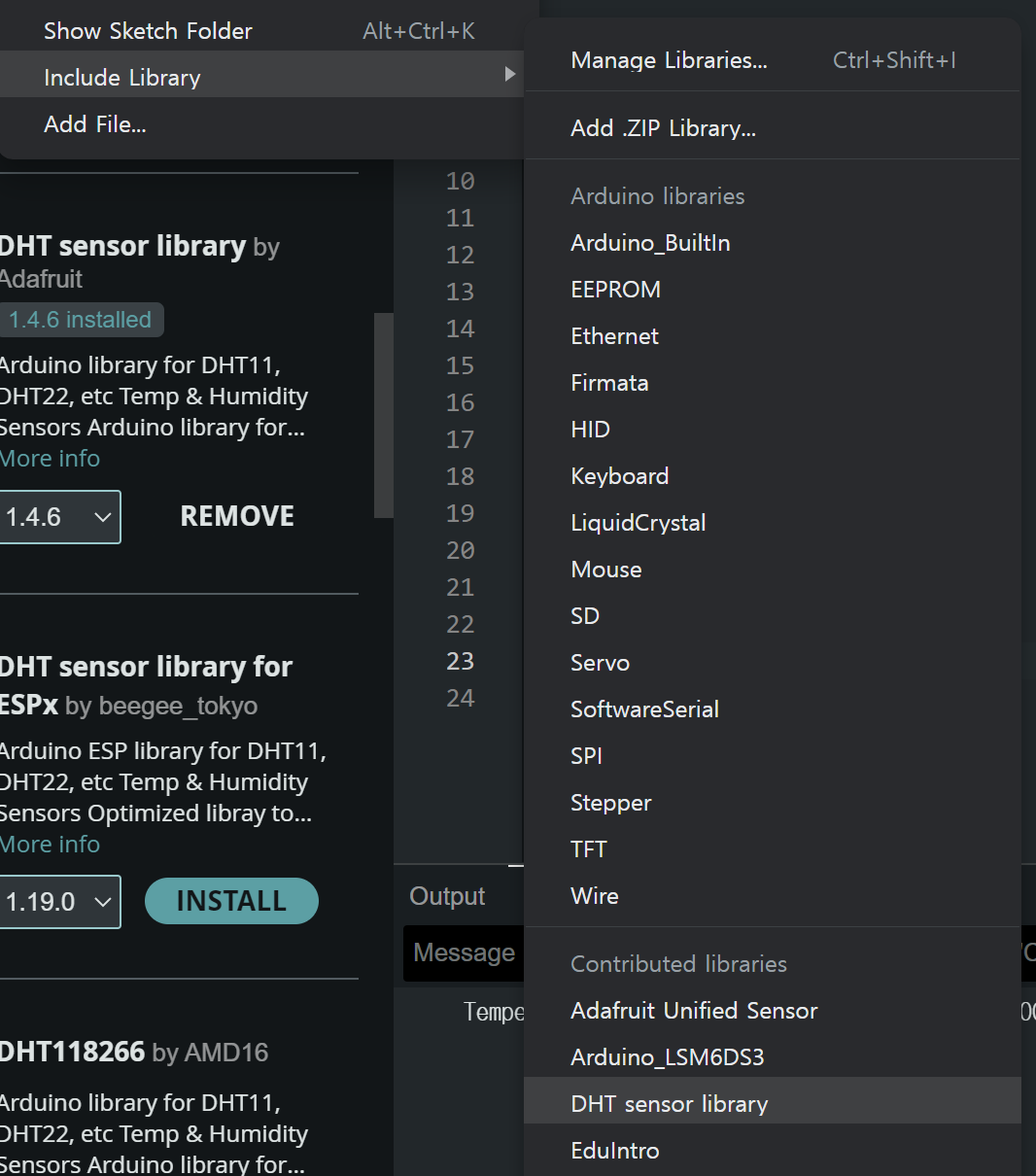
Task: Open More info link for ESPx DHT library
Action: coord(50,845)
